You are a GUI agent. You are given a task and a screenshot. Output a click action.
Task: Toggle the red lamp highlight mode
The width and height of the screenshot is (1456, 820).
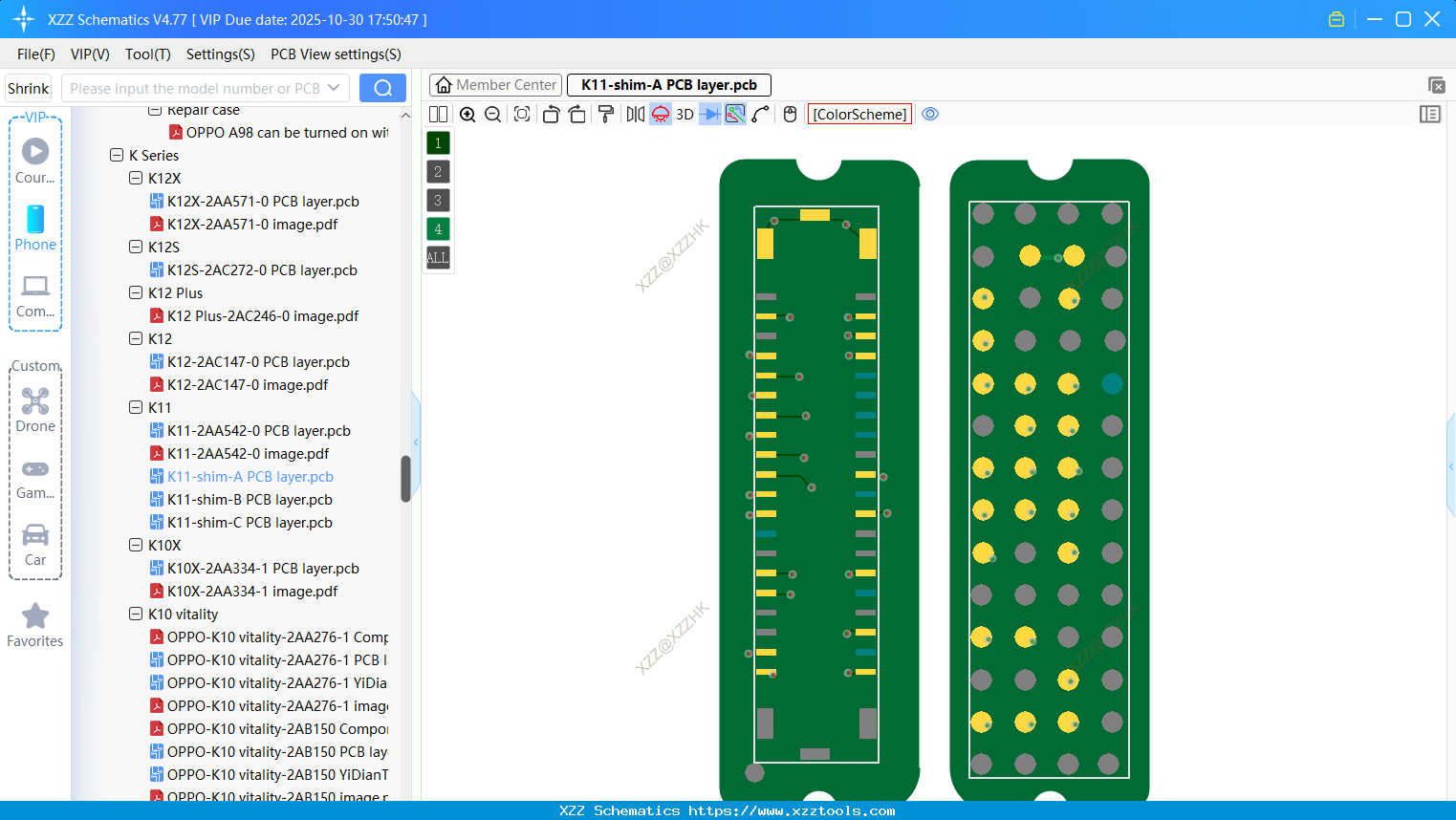[660, 114]
